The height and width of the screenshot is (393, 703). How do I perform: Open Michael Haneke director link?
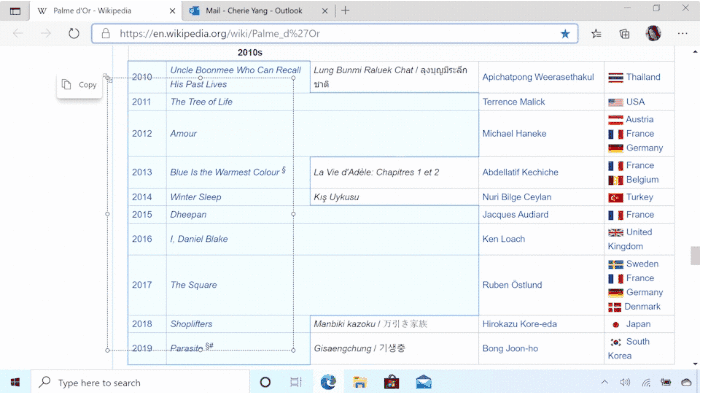tap(514, 134)
